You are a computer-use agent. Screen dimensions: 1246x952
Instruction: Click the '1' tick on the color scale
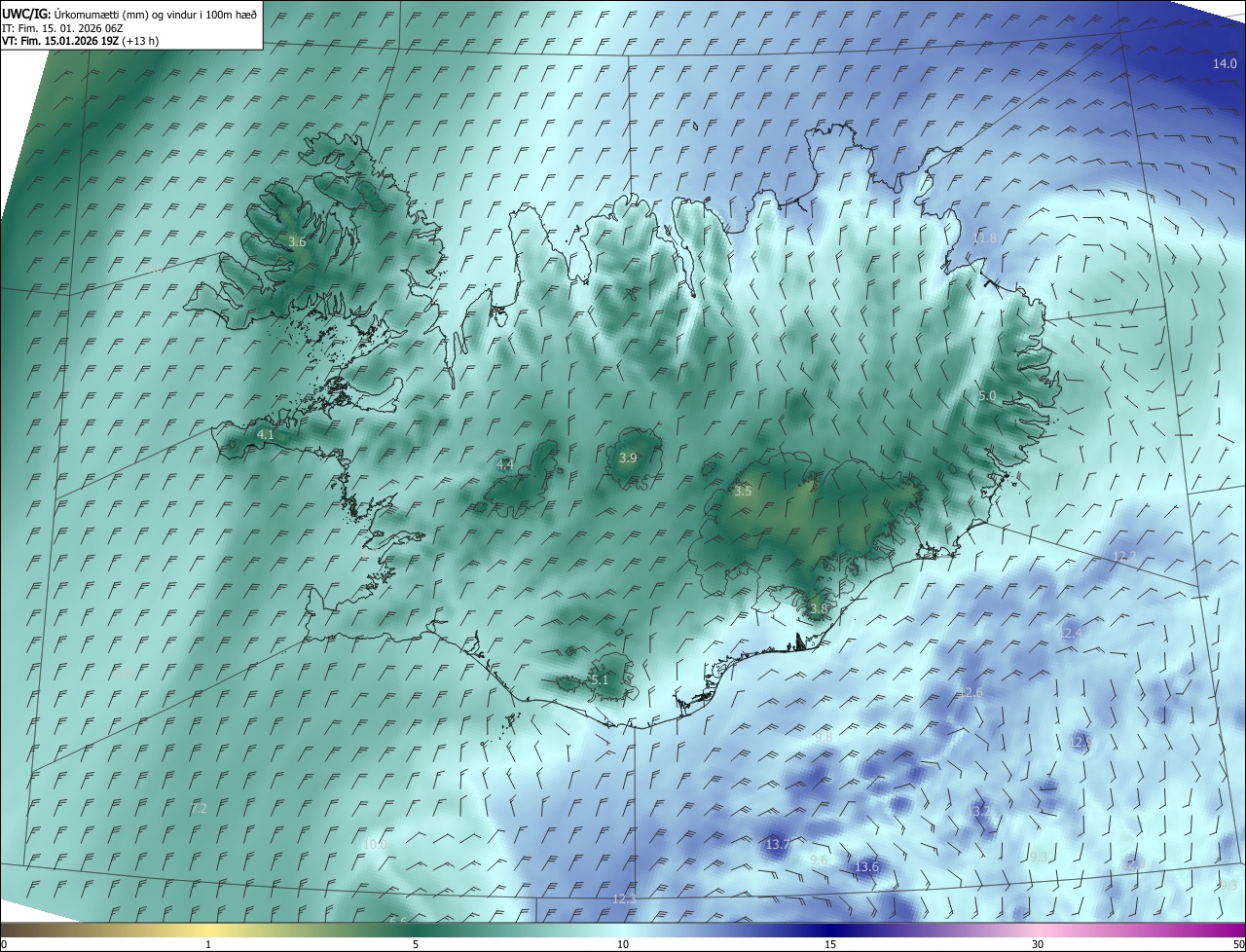[x=208, y=945]
